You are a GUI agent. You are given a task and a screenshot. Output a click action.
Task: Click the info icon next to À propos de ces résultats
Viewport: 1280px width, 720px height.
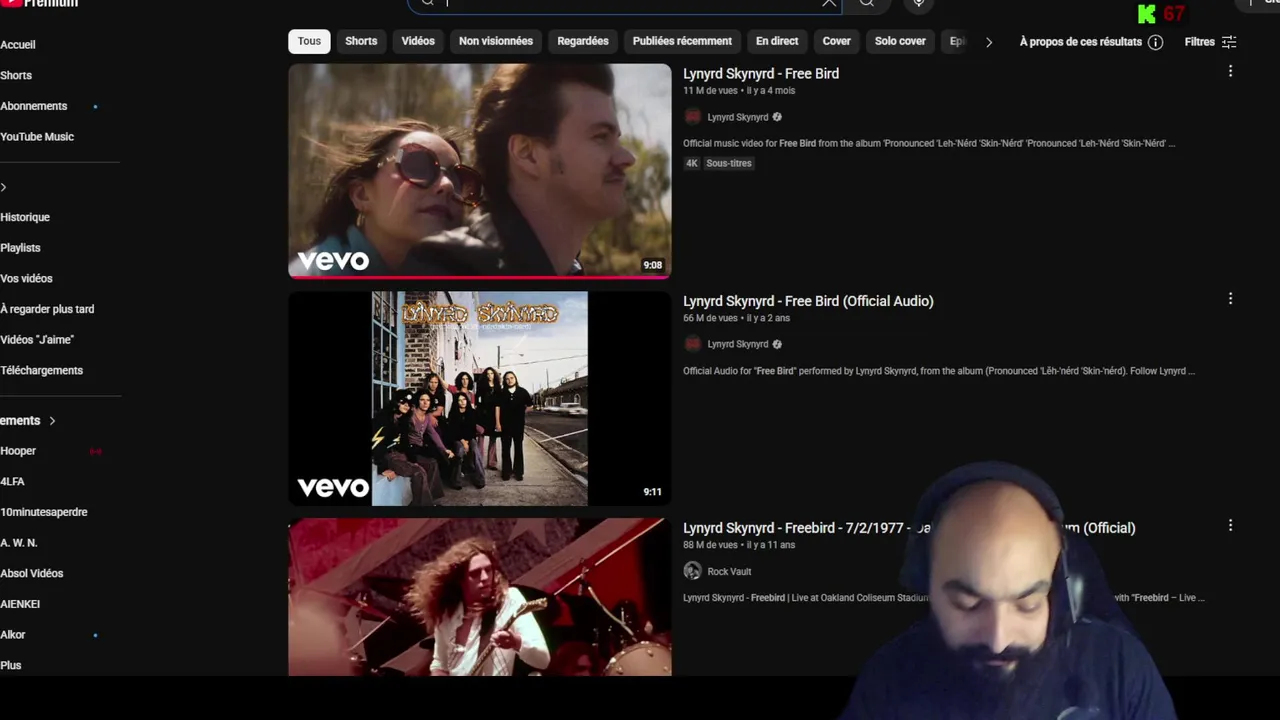(1155, 42)
